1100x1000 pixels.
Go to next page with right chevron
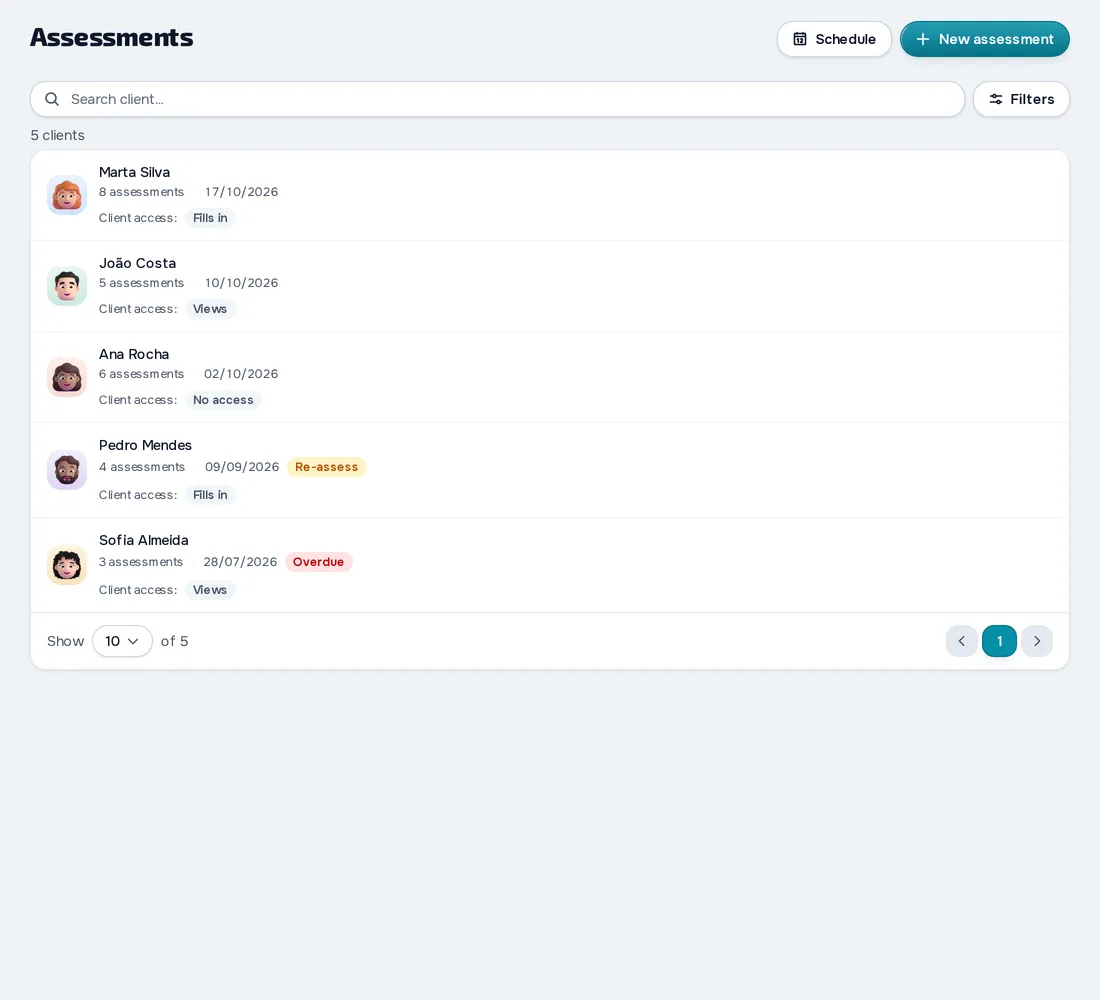(1037, 641)
